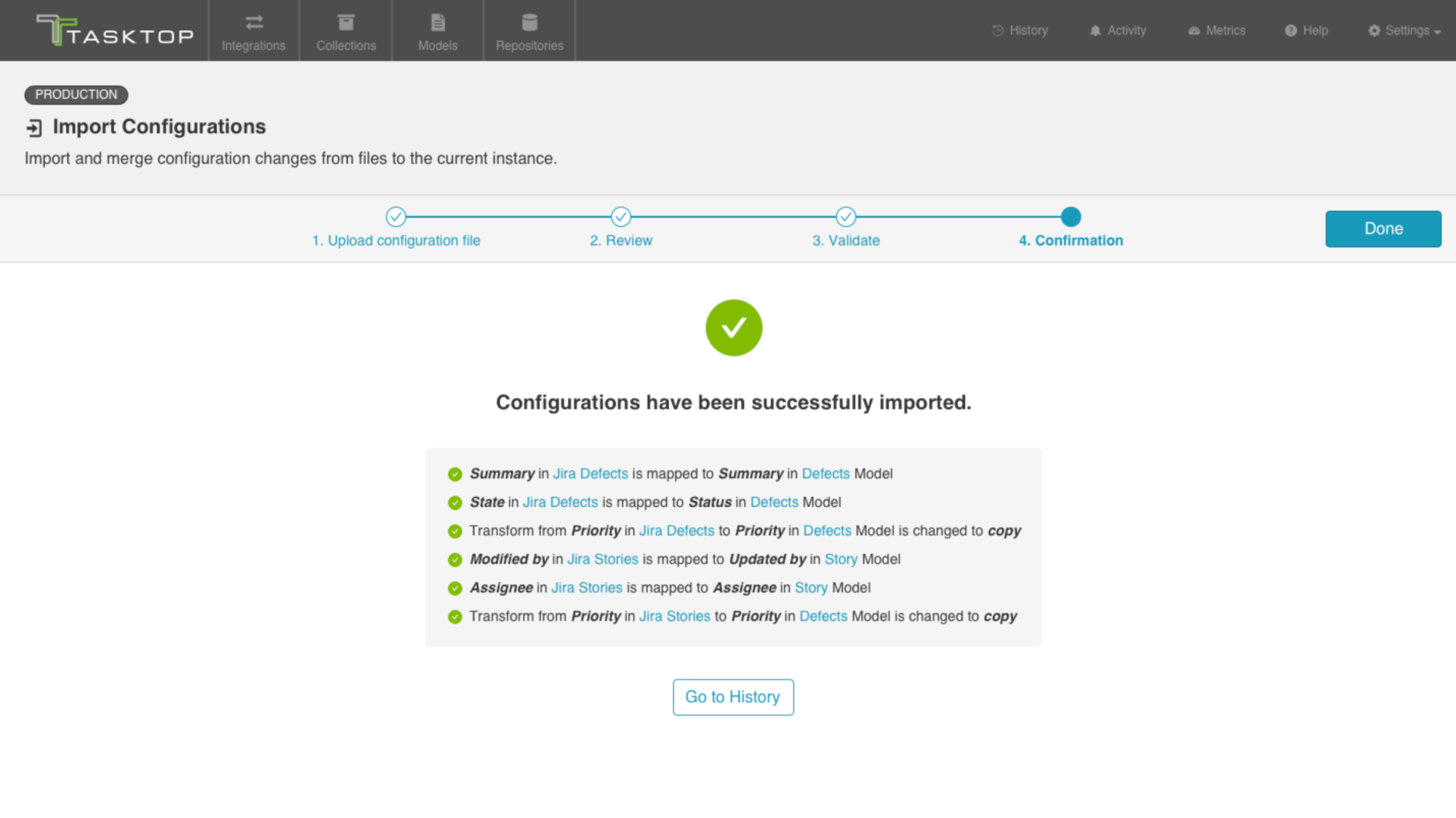1456x818 pixels.
Task: Click the large green success checkmark
Action: coord(733,327)
